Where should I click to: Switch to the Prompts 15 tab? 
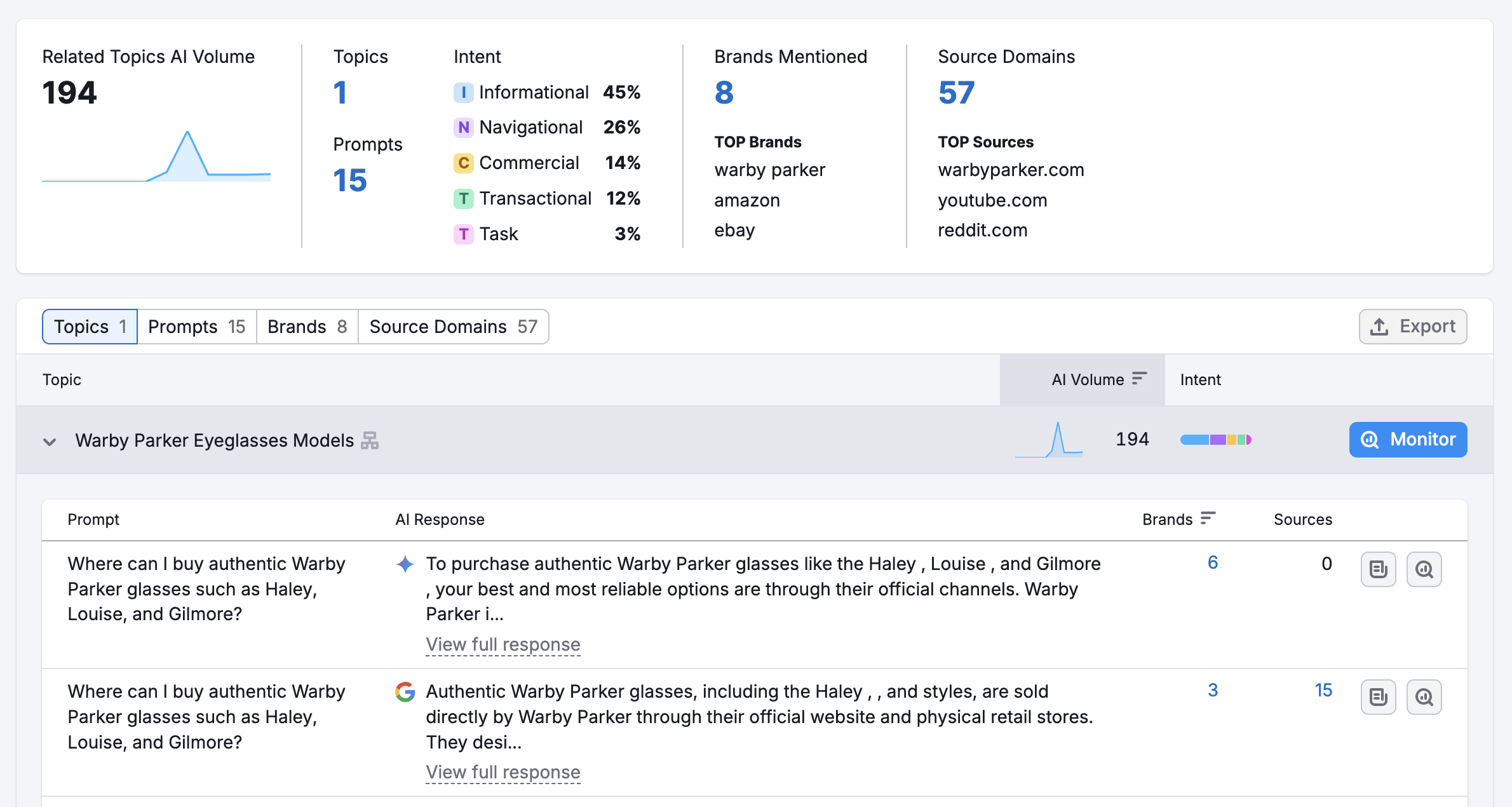(196, 326)
